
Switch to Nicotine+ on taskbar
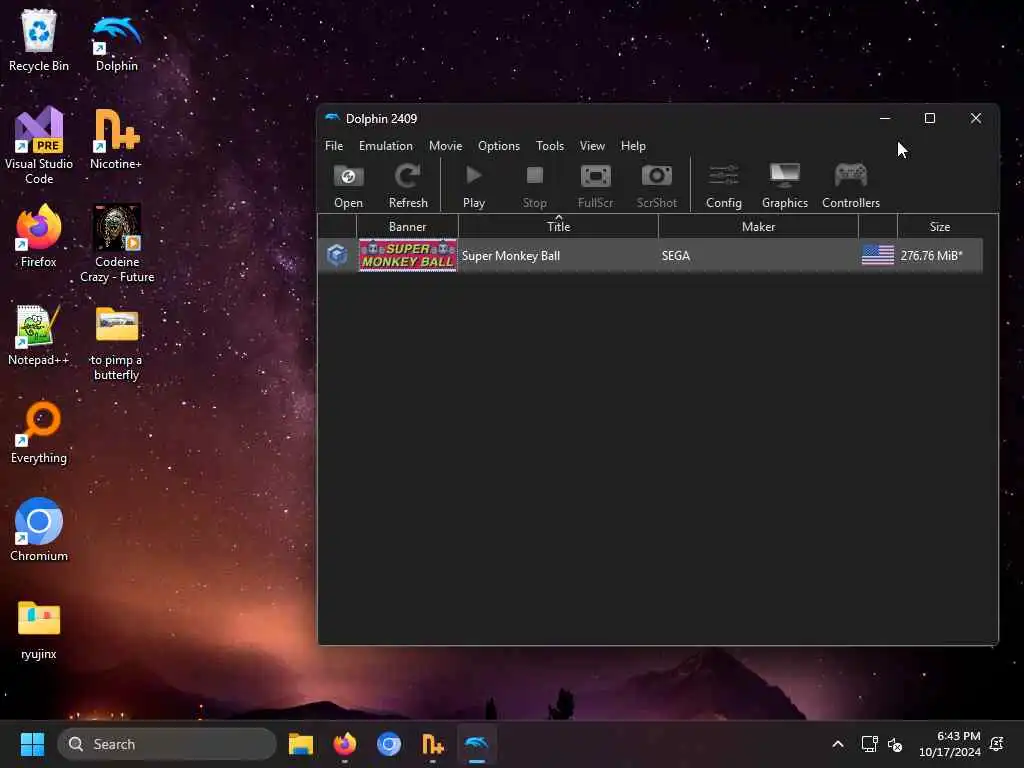click(x=432, y=744)
